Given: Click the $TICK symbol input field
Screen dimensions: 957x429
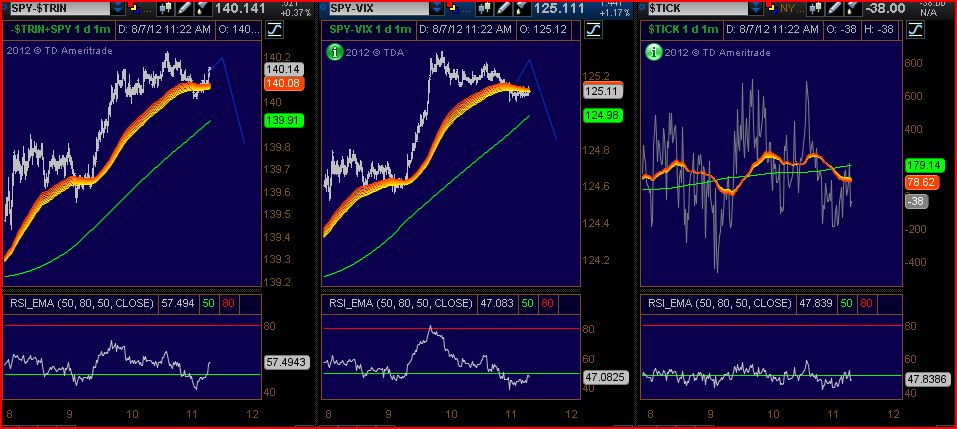Looking at the screenshot, I should click(698, 8).
